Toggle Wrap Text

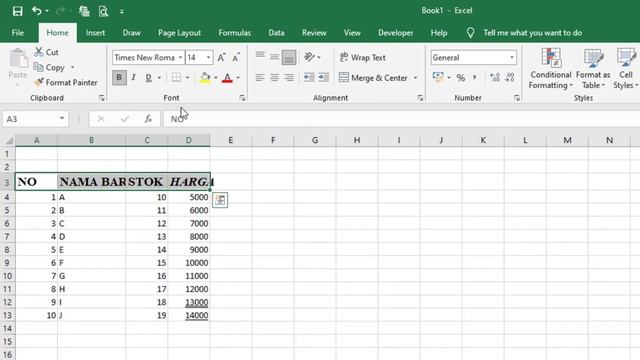click(362, 58)
